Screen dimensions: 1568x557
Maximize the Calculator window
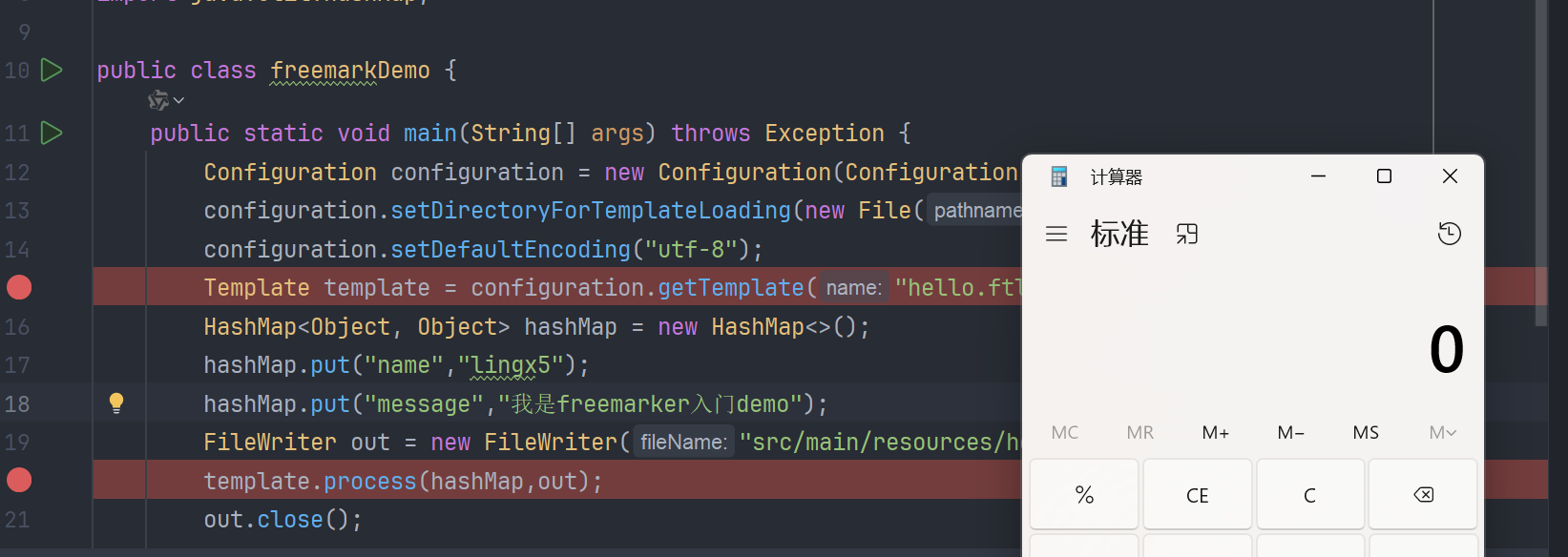point(1384,176)
